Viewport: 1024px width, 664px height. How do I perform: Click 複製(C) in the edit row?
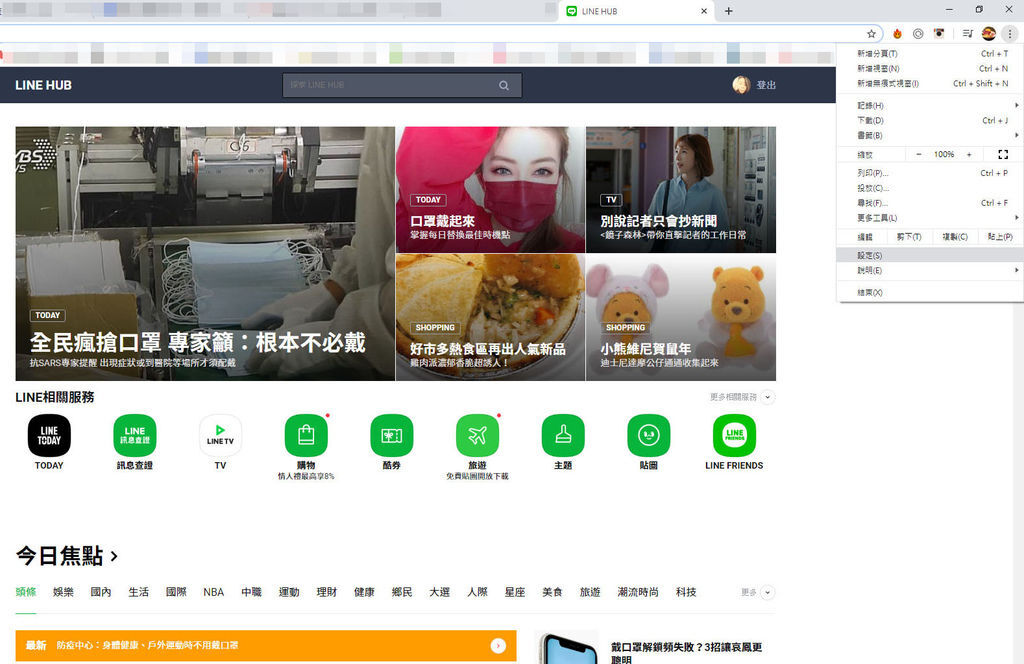pos(955,237)
